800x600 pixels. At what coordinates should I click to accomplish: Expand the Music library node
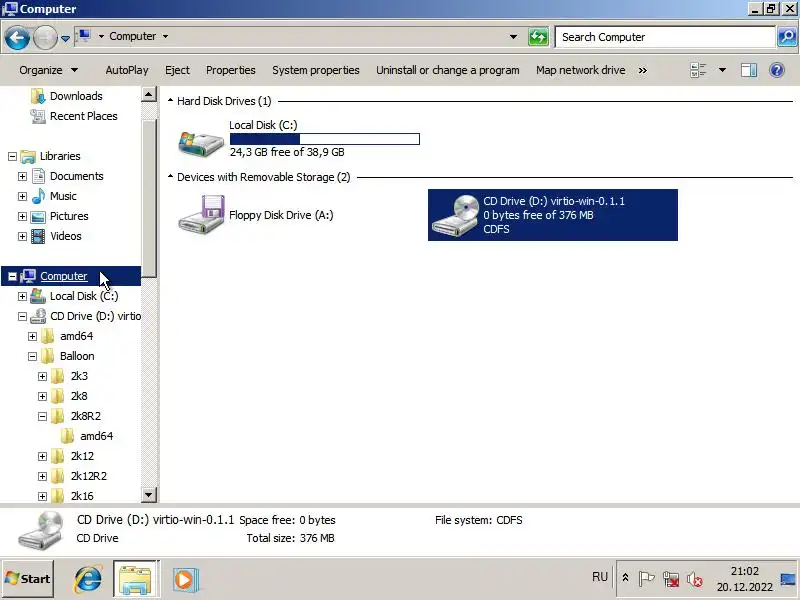tap(22, 196)
